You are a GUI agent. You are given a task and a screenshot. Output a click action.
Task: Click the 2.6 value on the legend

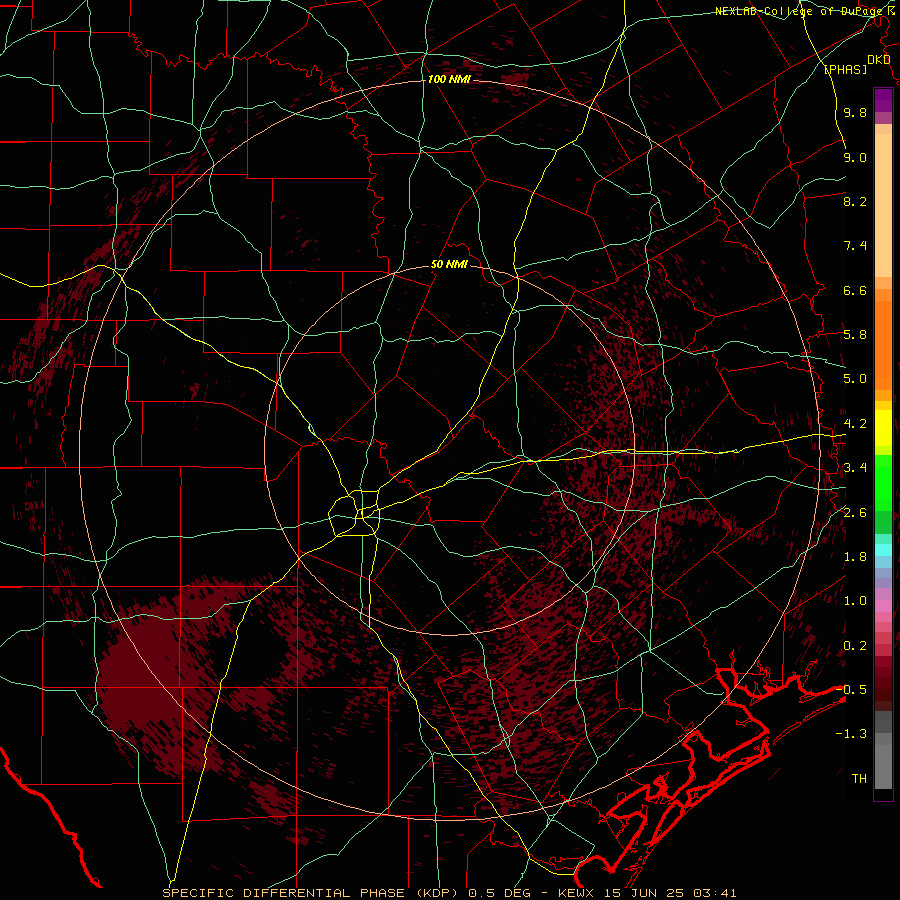pyautogui.click(x=855, y=513)
